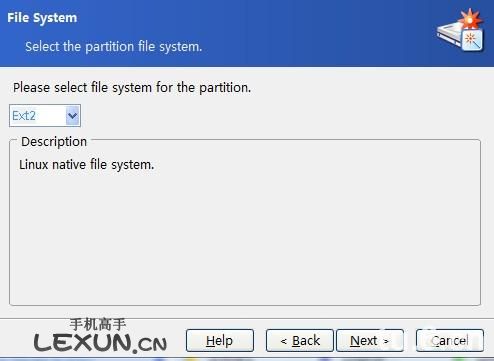Select the Ext2 combo box text
Screen dimensions: 494x361
[x=24, y=116]
